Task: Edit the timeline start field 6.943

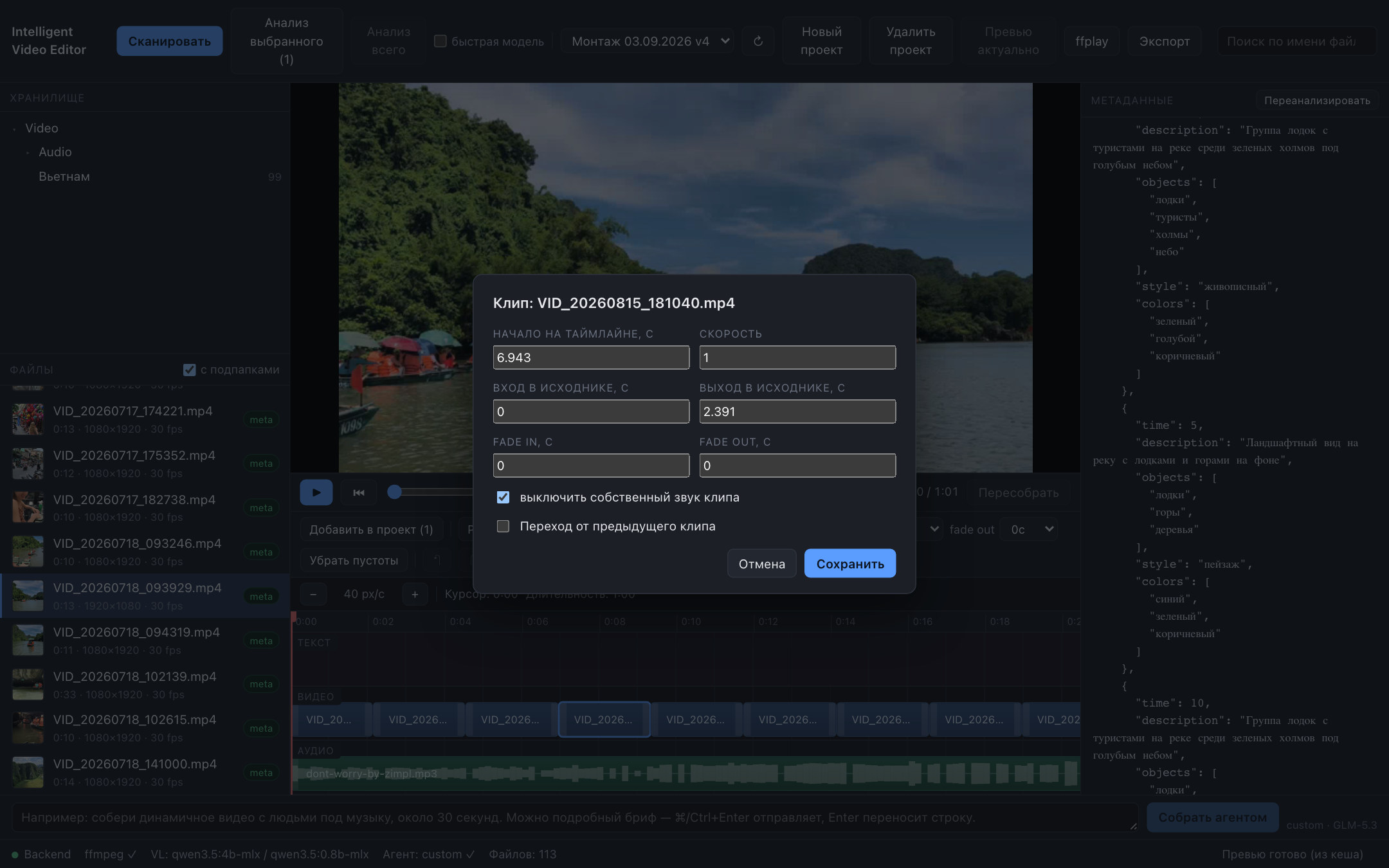Action: (591, 357)
